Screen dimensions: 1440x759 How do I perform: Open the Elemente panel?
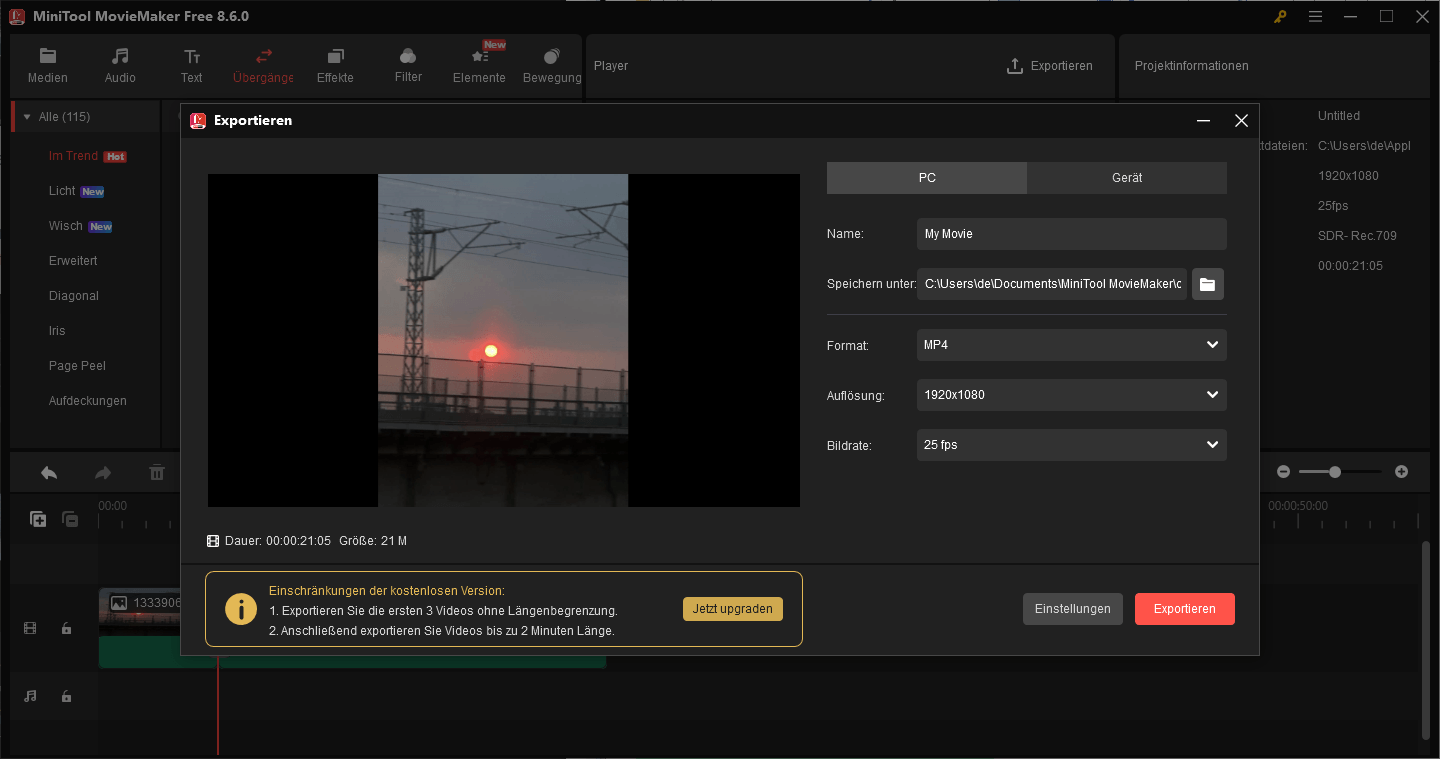478,65
